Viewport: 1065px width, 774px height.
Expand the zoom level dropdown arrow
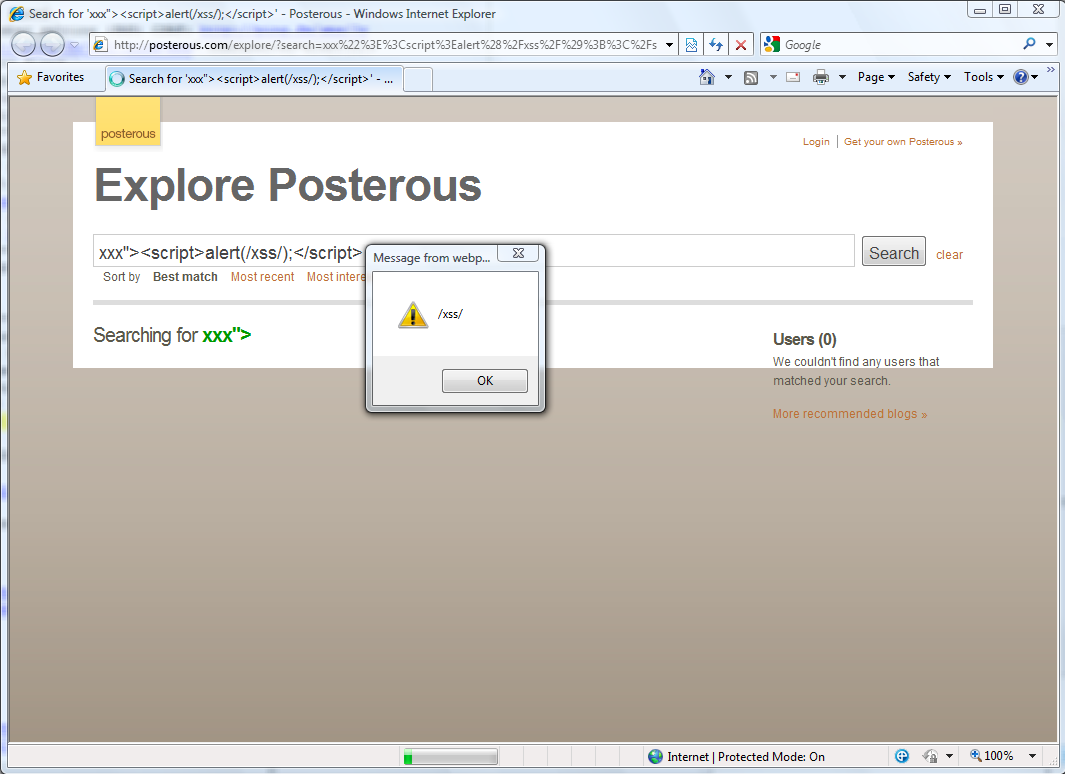point(1032,756)
